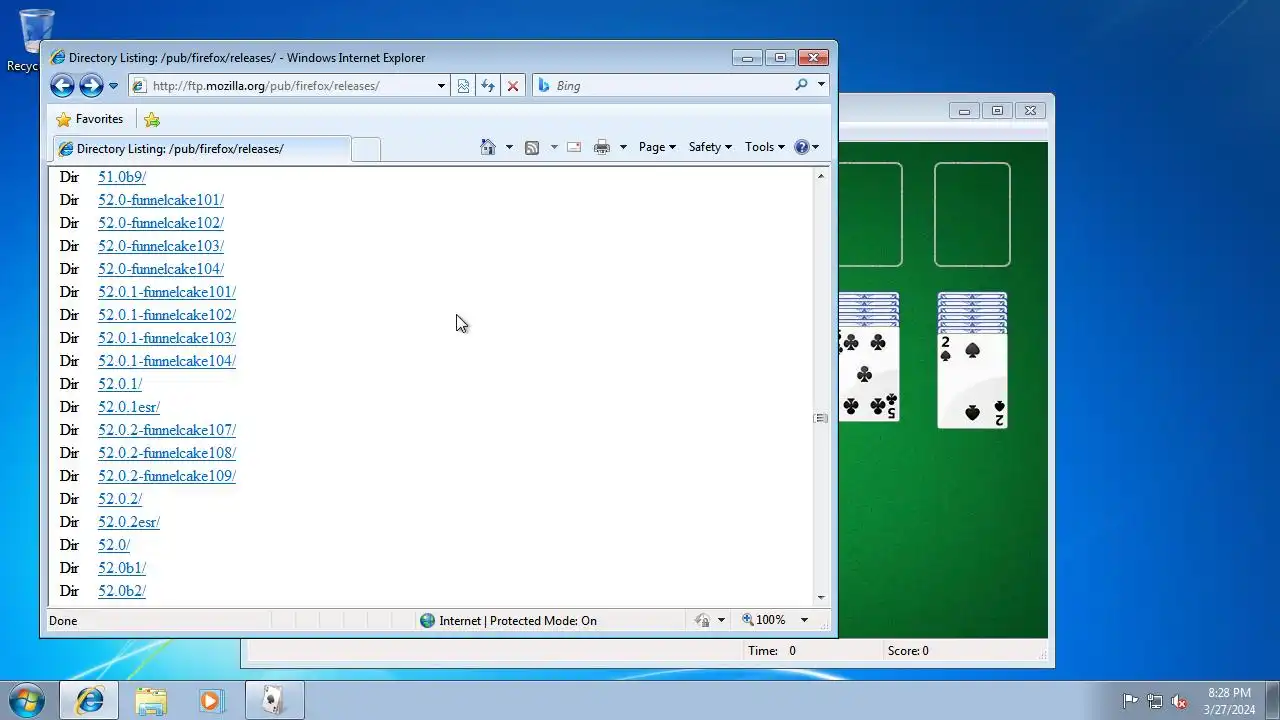Toggle Compatibility View broken-page icon
This screenshot has width=1280, height=720.
click(x=463, y=86)
